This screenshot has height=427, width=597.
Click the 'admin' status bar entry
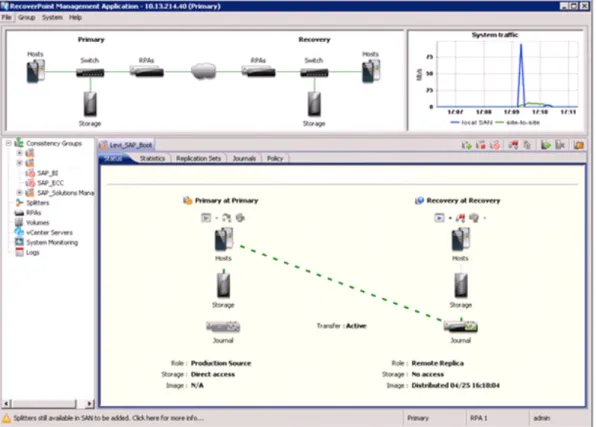click(541, 418)
